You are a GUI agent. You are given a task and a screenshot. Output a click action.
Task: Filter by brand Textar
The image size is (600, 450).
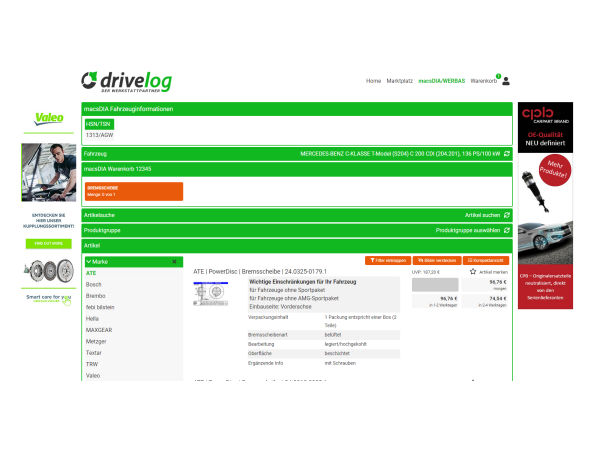click(x=94, y=353)
